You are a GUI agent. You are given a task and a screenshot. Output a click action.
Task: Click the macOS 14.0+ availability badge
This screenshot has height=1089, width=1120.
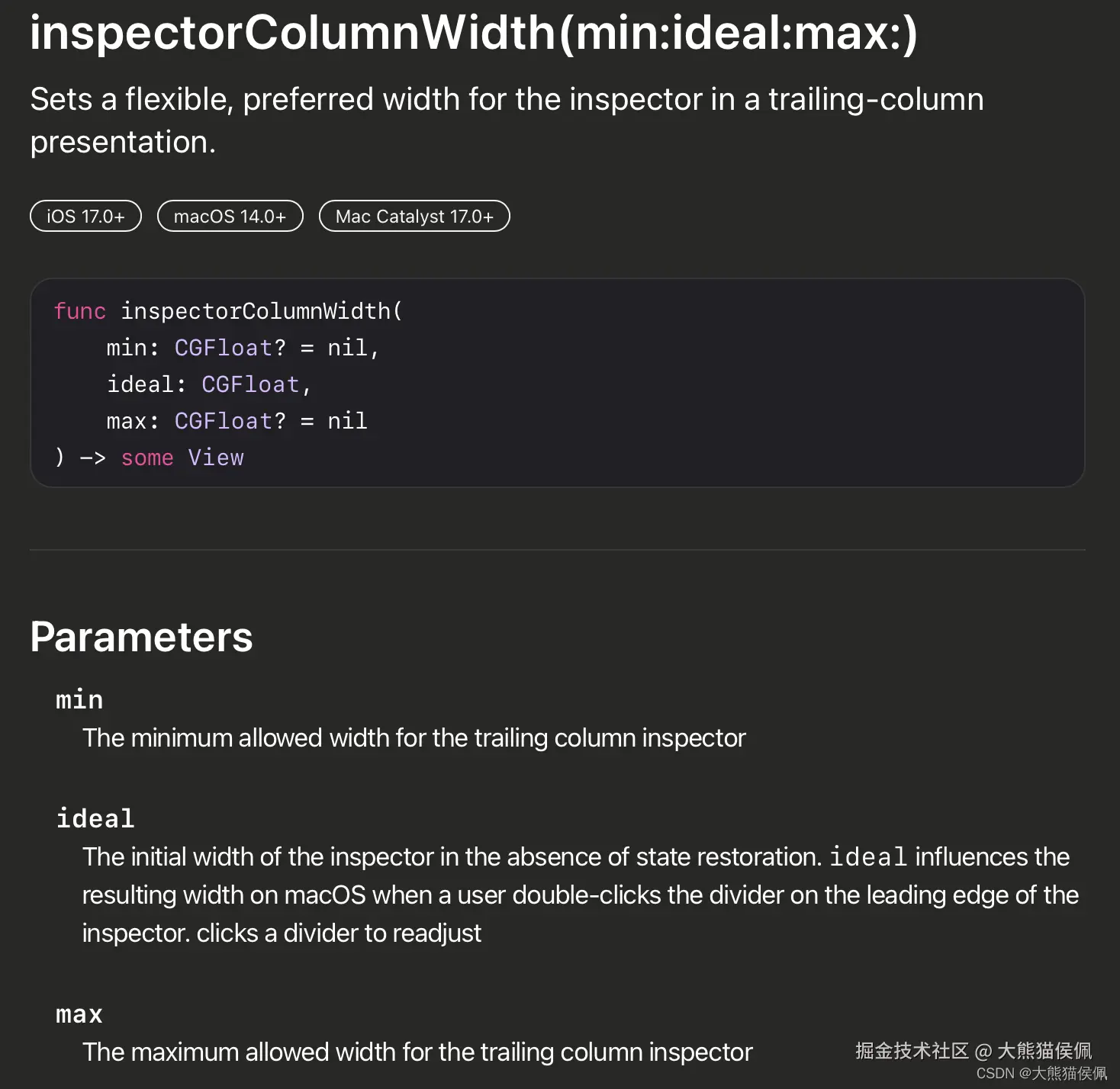pyautogui.click(x=230, y=217)
